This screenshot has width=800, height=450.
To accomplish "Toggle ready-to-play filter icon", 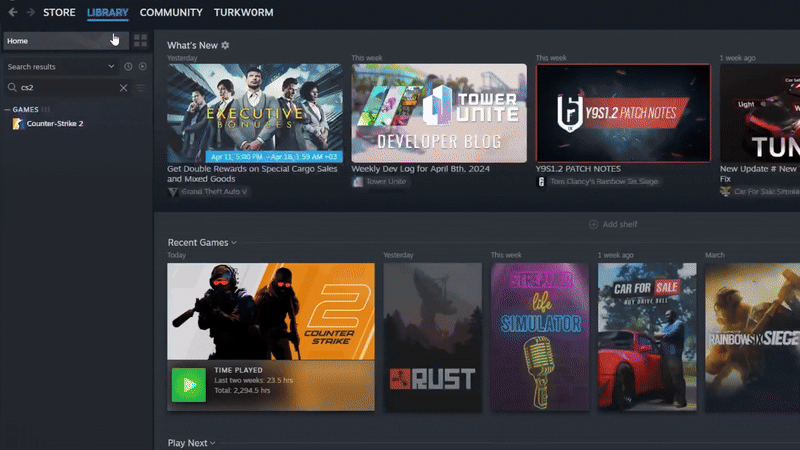I will click(143, 67).
